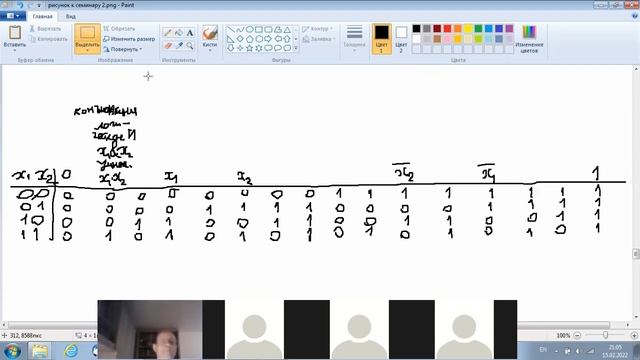The width and height of the screenshot is (640, 360).
Task: Click the zoom slider handle
Action: [x=605, y=335]
